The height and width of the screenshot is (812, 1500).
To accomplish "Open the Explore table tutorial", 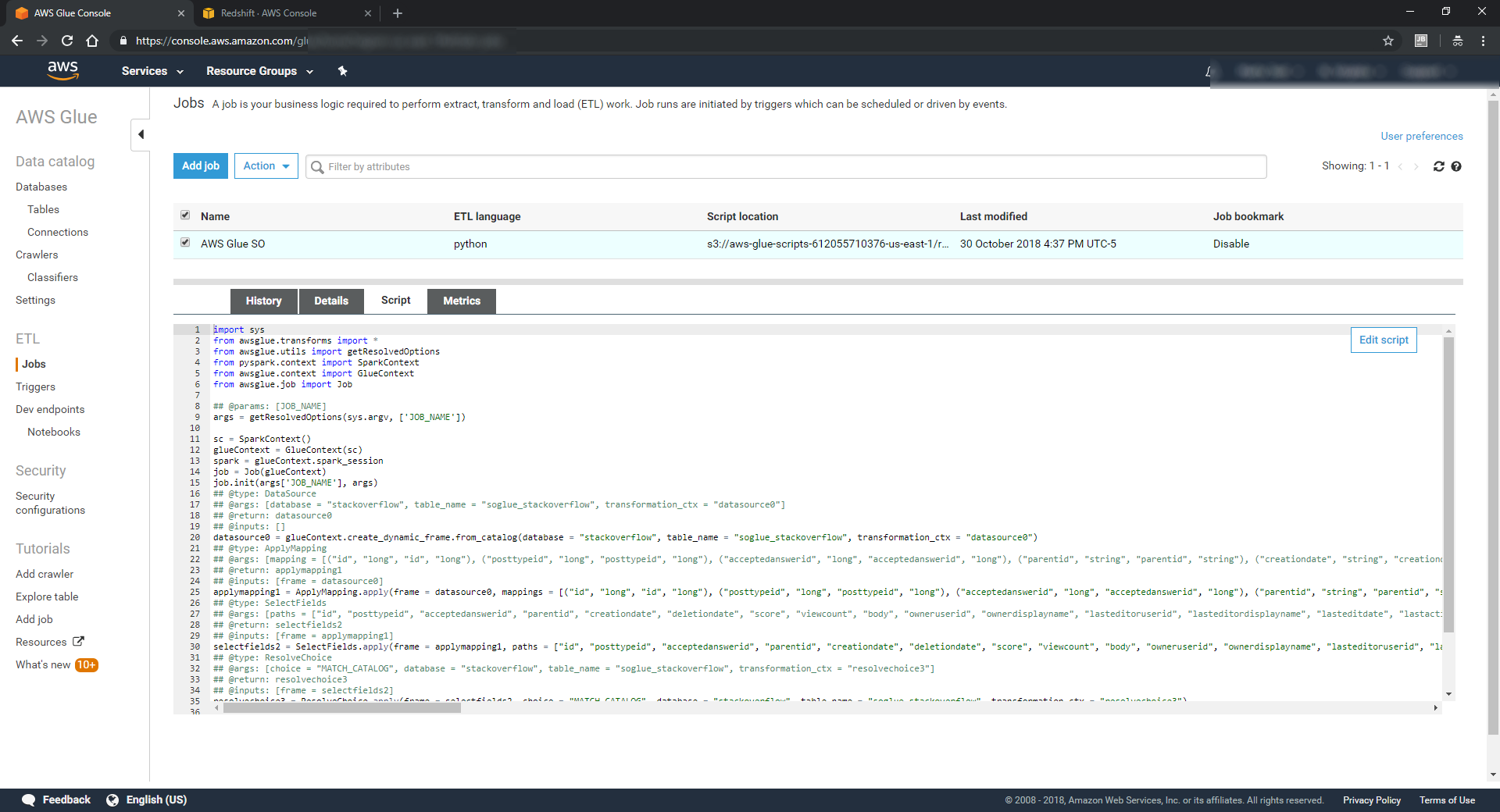I will [47, 597].
